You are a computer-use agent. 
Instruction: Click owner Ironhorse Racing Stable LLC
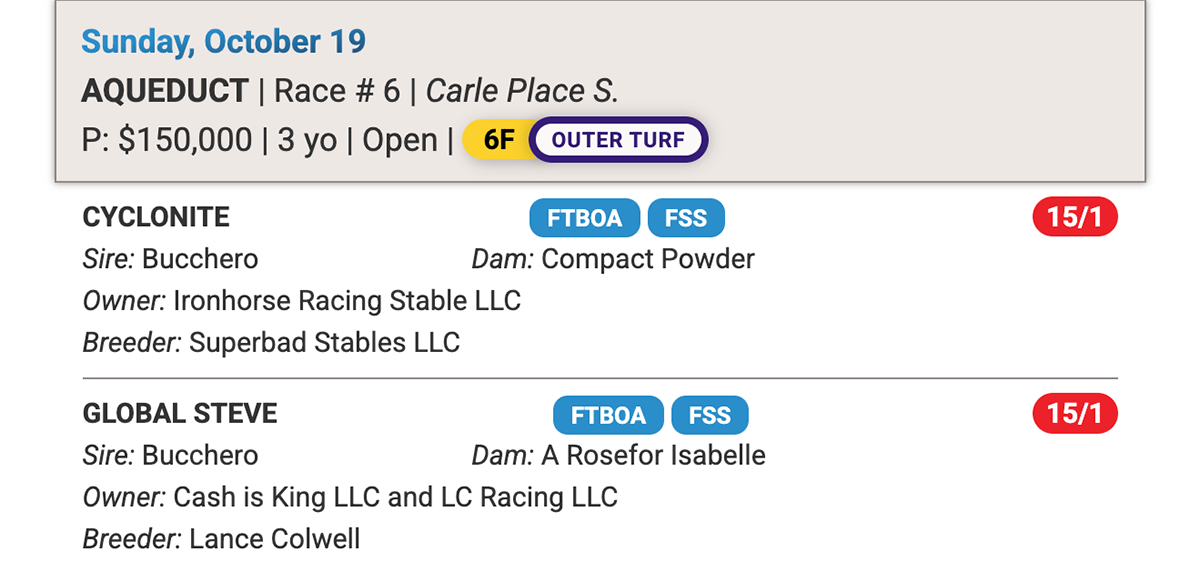347,301
